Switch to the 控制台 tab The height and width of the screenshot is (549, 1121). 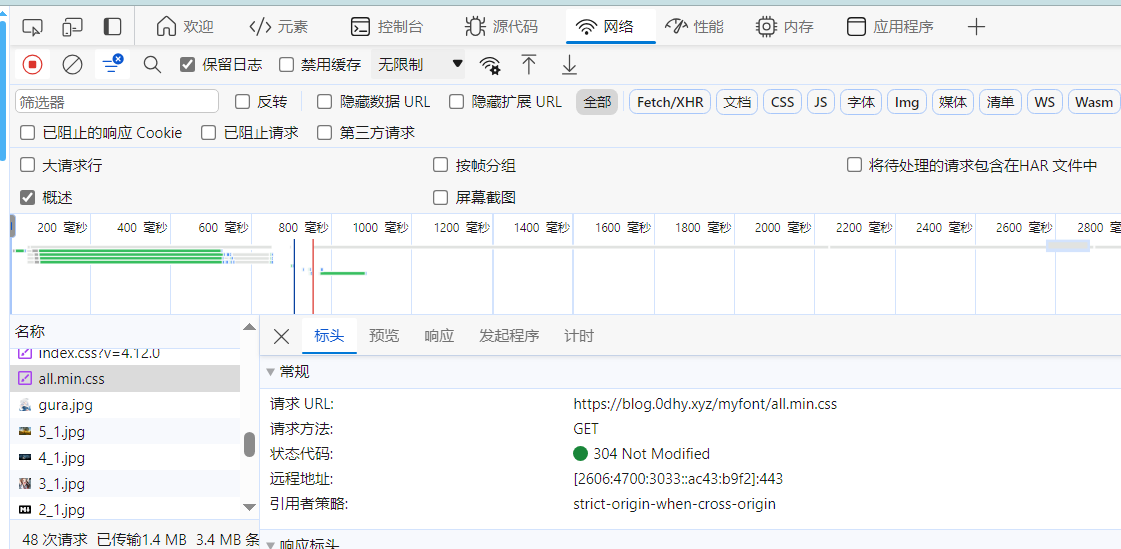(x=387, y=27)
